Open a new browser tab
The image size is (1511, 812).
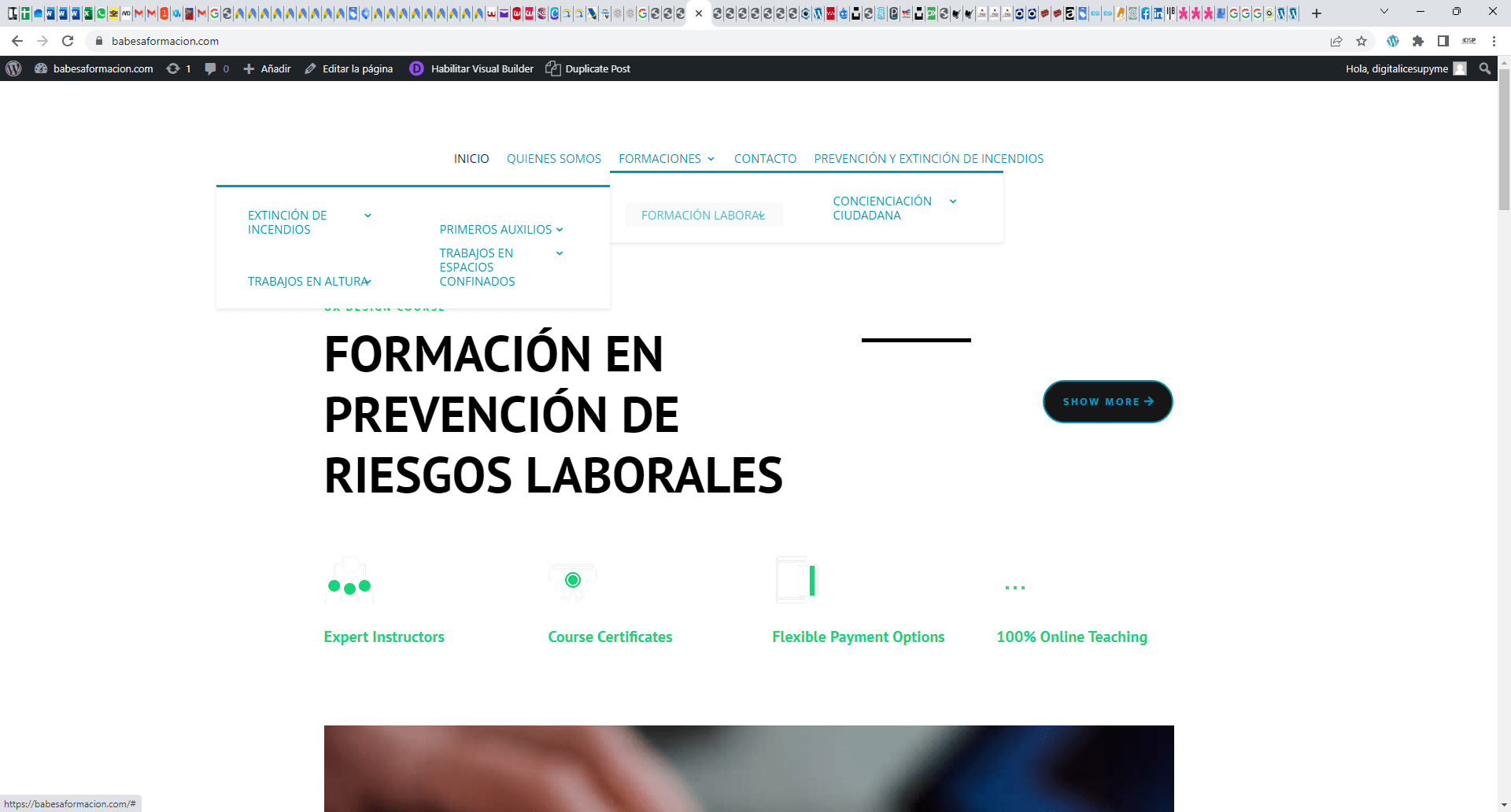pyautogui.click(x=1317, y=13)
